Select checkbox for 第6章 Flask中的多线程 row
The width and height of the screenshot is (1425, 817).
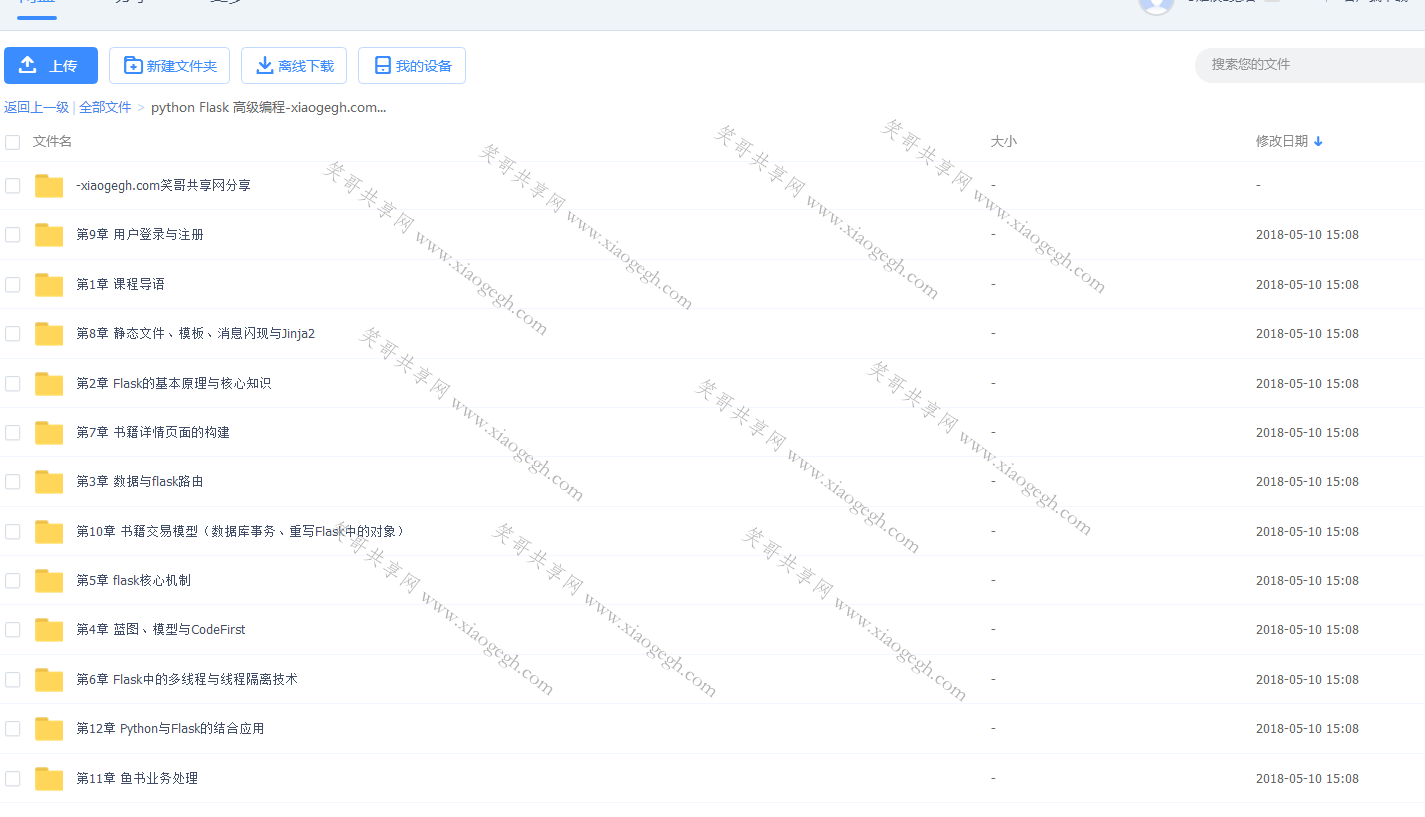12,679
